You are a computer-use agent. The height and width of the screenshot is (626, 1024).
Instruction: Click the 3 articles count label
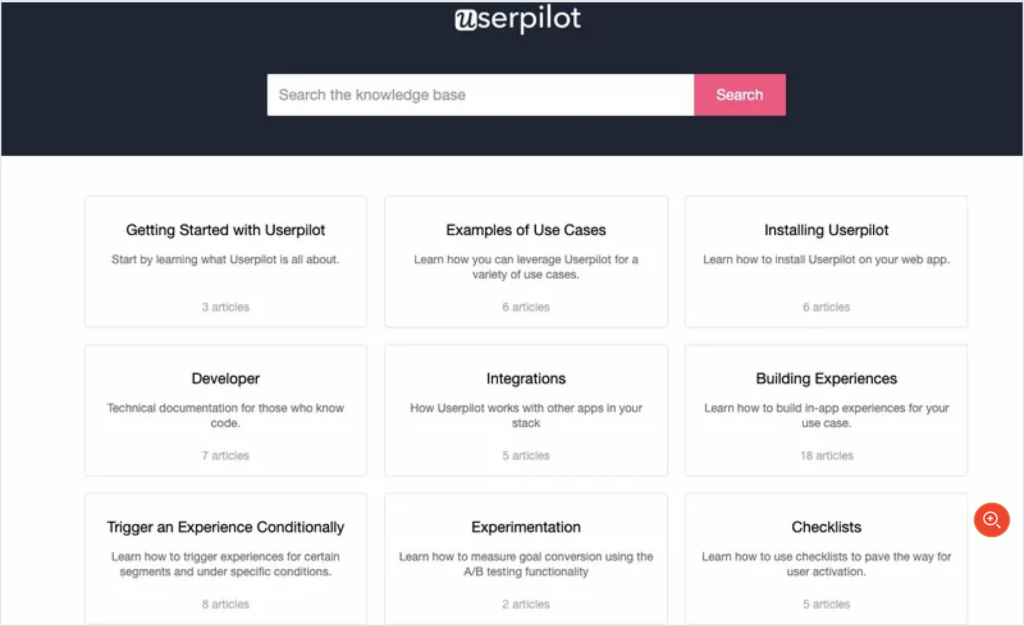[225, 307]
